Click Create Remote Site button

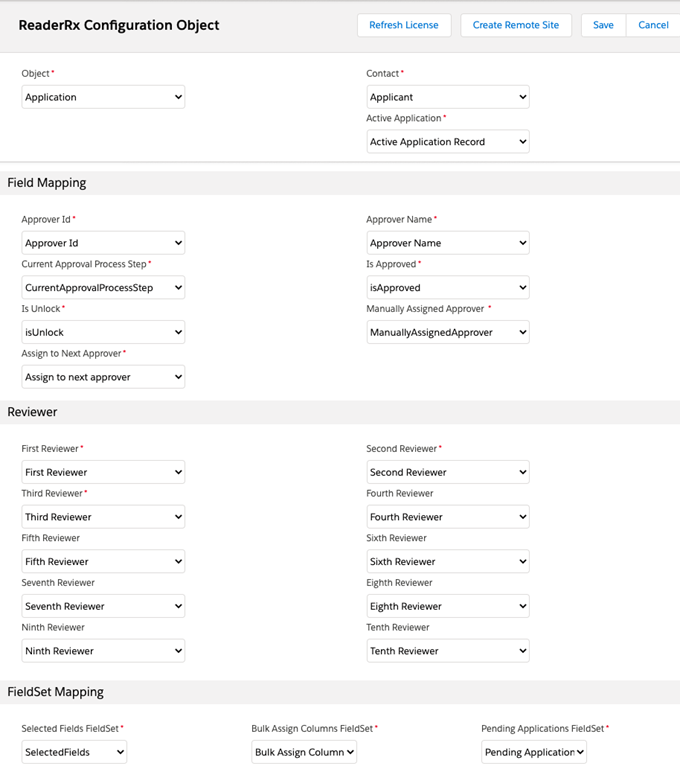516,25
